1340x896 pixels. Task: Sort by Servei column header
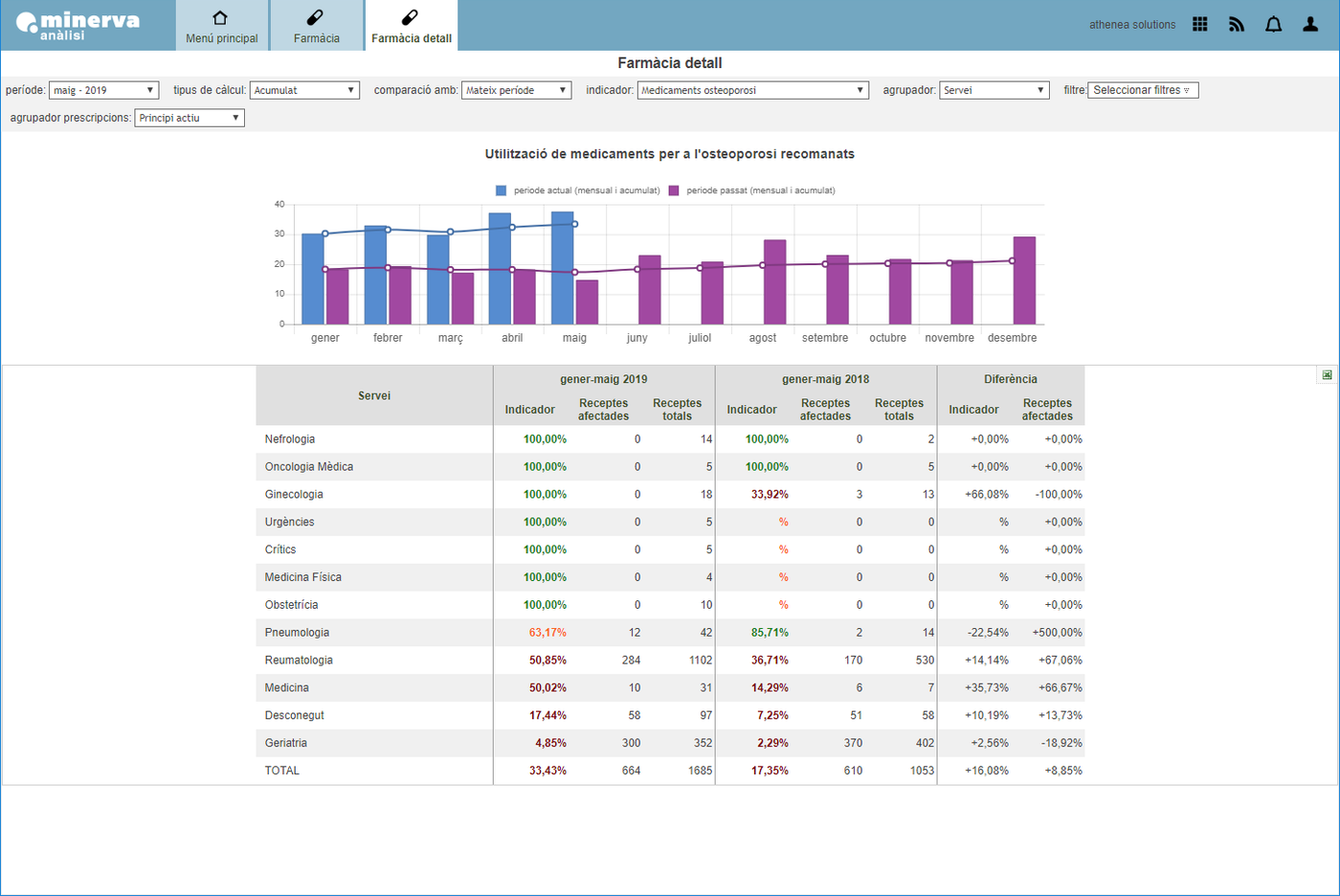click(x=374, y=395)
